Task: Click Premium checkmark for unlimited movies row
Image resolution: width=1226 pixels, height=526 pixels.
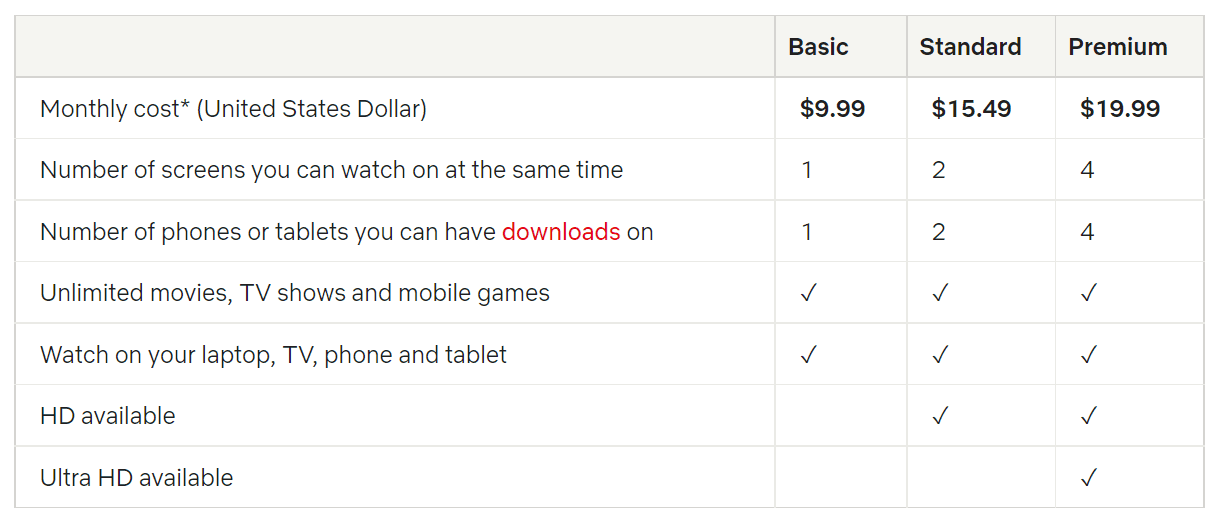Action: [1089, 293]
